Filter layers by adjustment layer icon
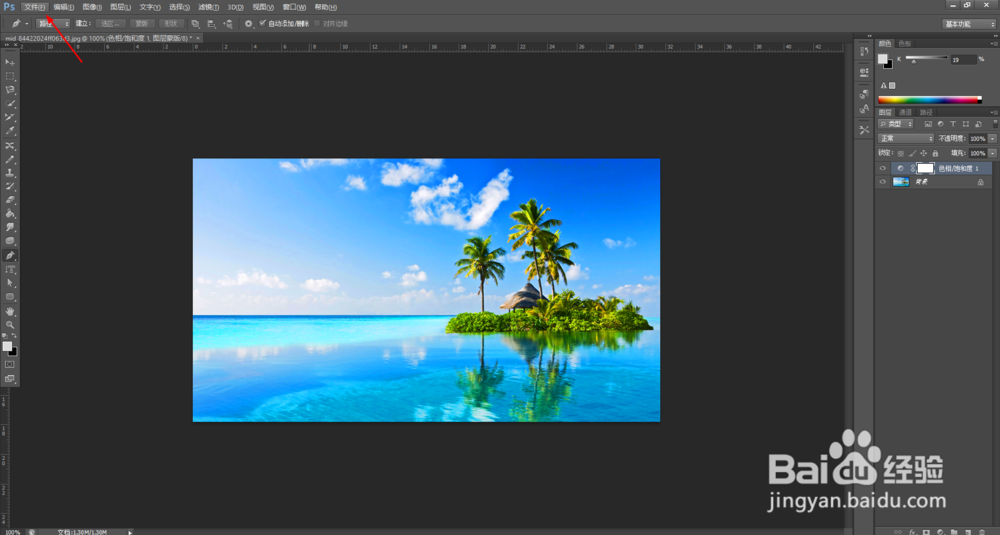The image size is (1000, 535). [940, 124]
